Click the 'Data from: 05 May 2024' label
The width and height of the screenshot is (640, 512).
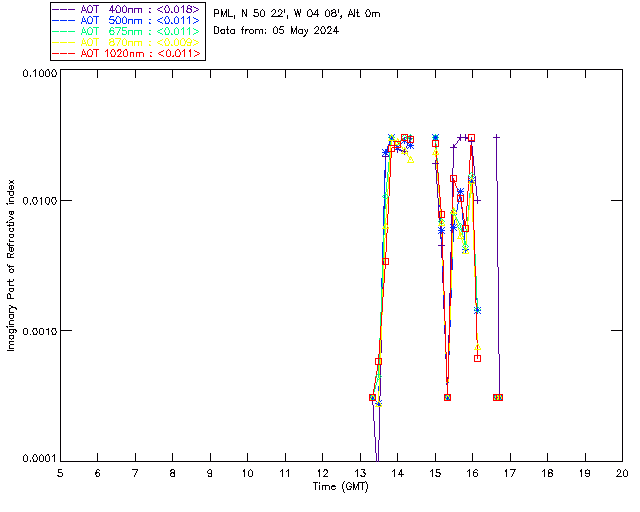[x=276, y=31]
